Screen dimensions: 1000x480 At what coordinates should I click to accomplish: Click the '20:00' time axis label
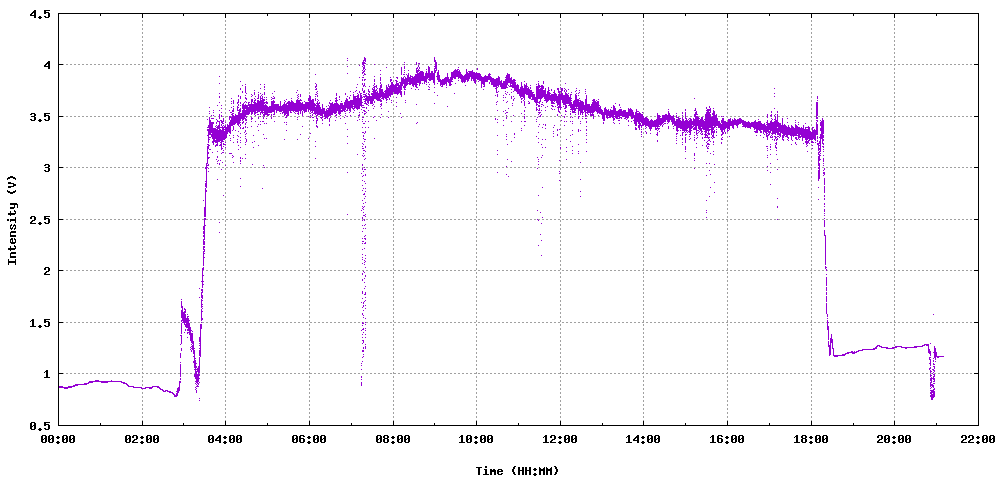click(x=894, y=439)
